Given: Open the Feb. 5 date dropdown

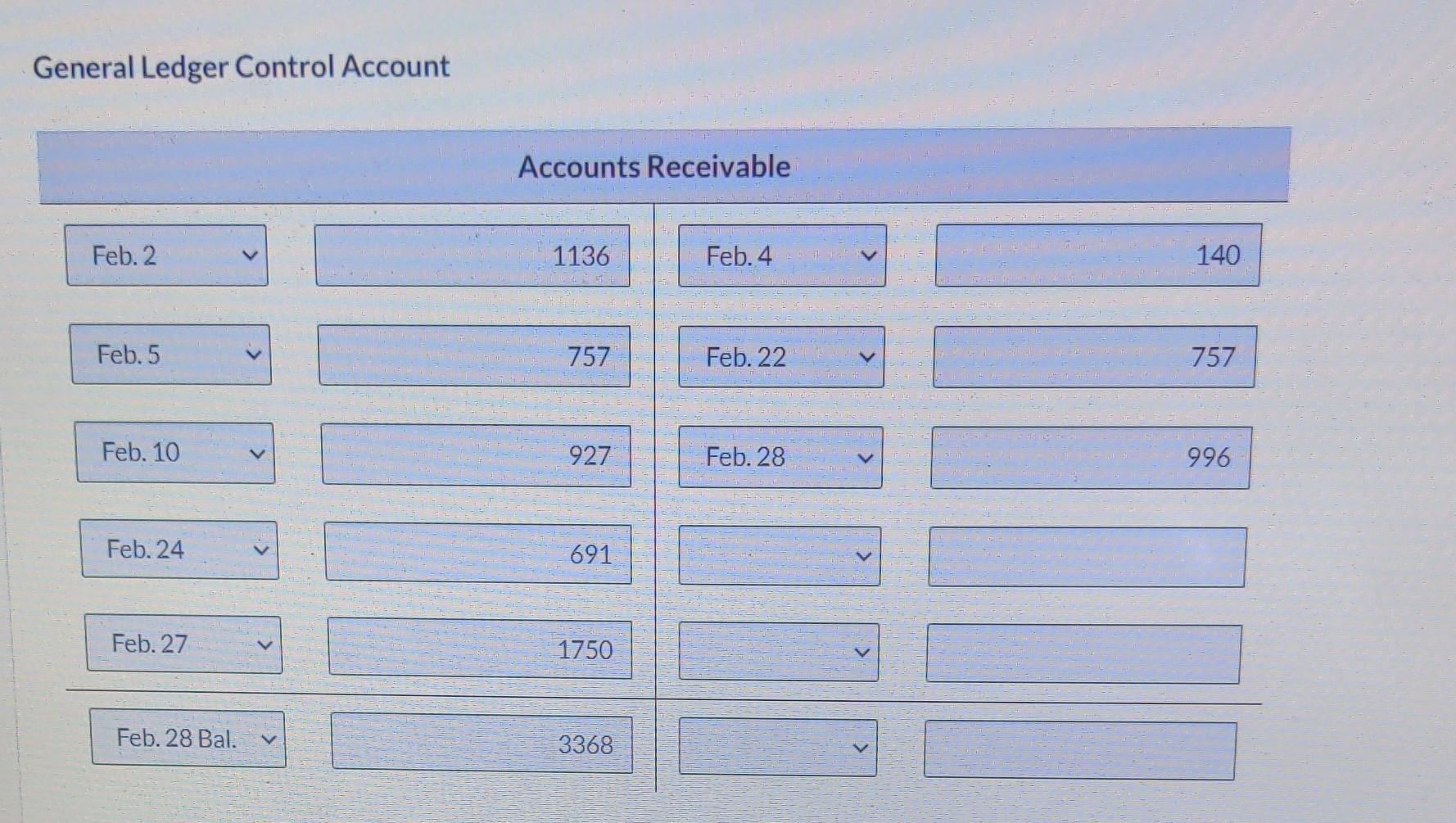Looking at the screenshot, I should [170, 356].
